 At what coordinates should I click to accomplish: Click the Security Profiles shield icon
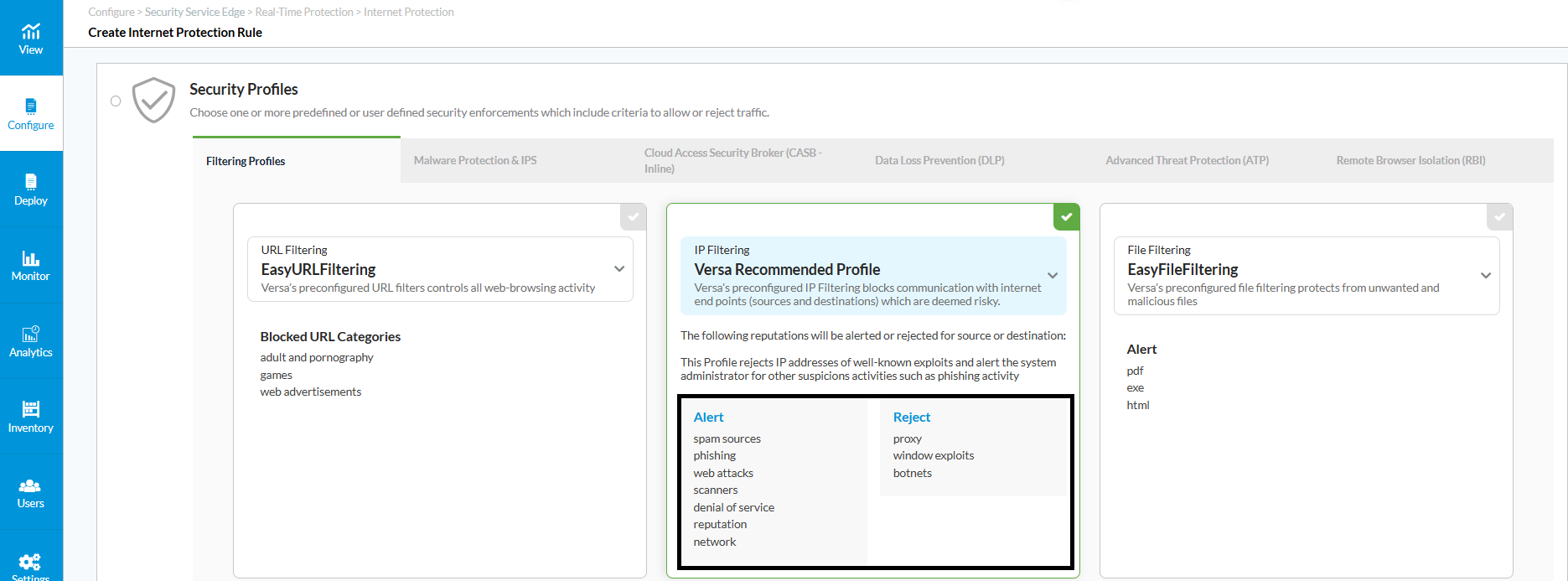tap(153, 101)
